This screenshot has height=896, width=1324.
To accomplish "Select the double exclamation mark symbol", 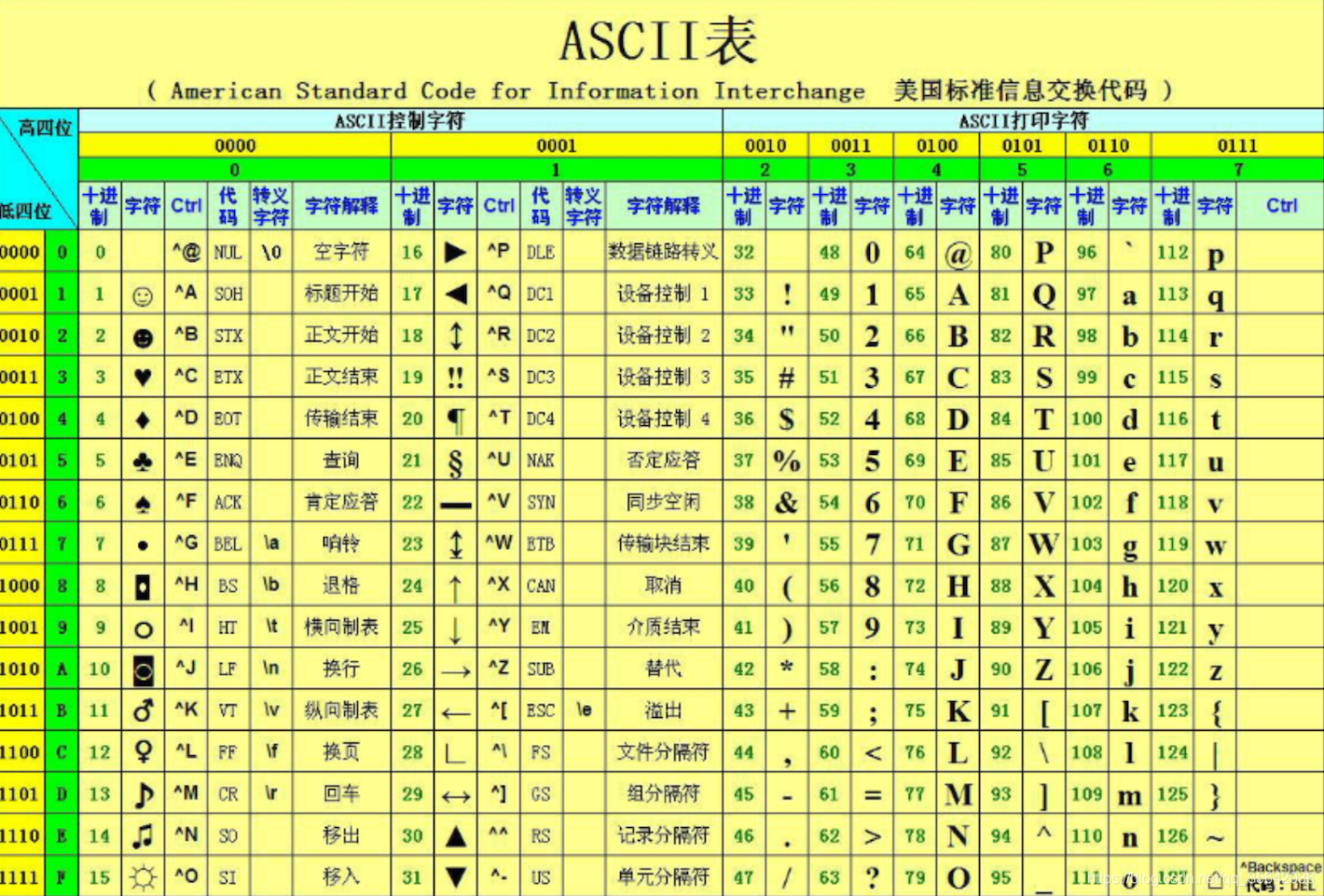I will 456,378.
